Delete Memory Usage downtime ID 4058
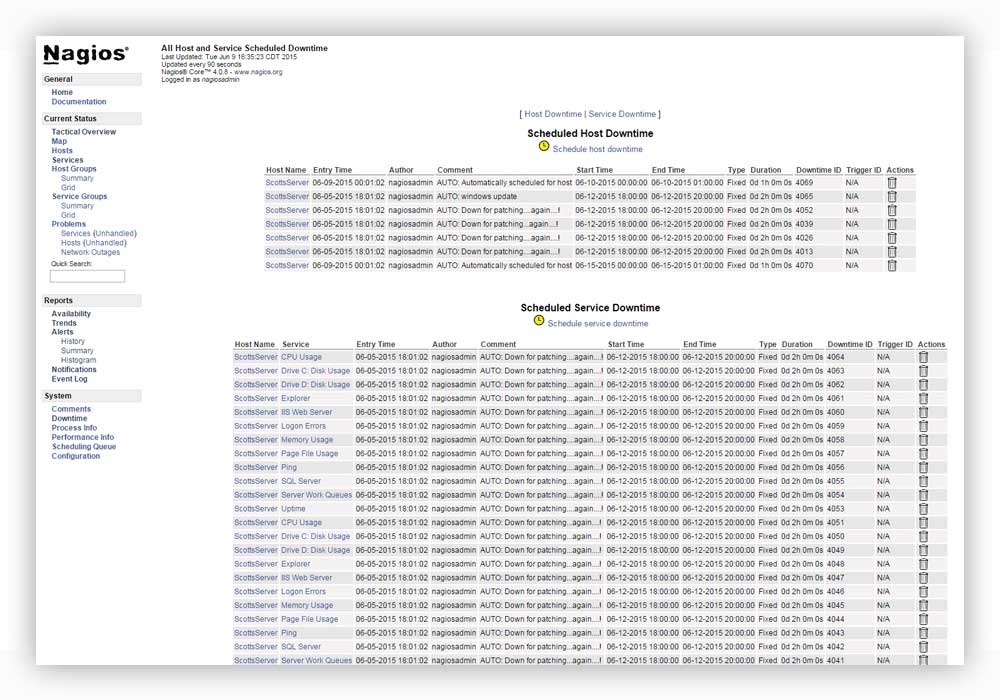The image size is (1000, 700). 923,440
